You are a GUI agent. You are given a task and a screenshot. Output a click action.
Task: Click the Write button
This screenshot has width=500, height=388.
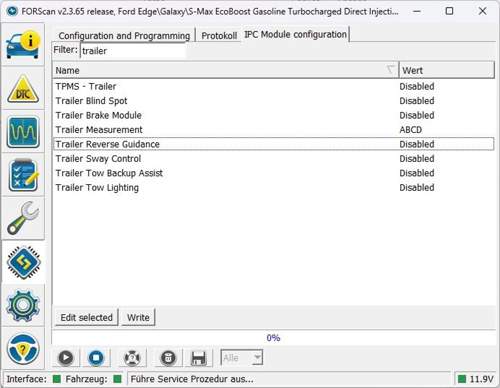click(x=138, y=317)
